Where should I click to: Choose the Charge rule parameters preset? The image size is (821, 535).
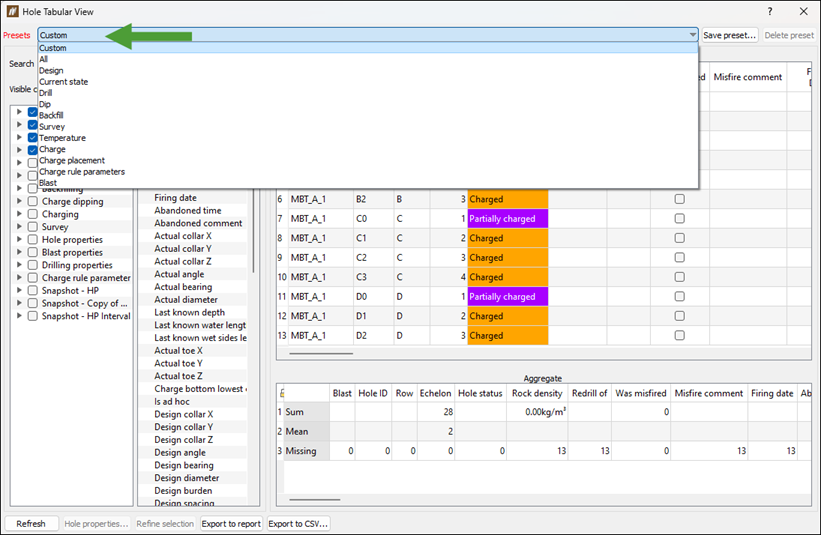pyautogui.click(x=82, y=172)
